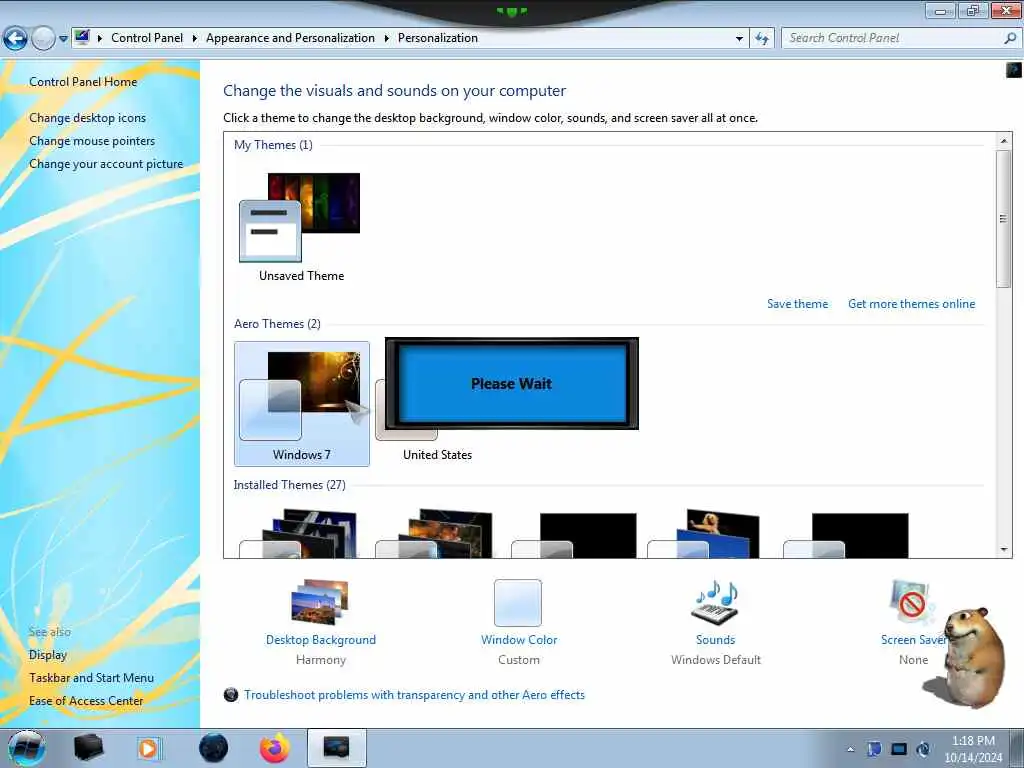Open the Screen Saver icon
The image size is (1024, 768).
912,601
